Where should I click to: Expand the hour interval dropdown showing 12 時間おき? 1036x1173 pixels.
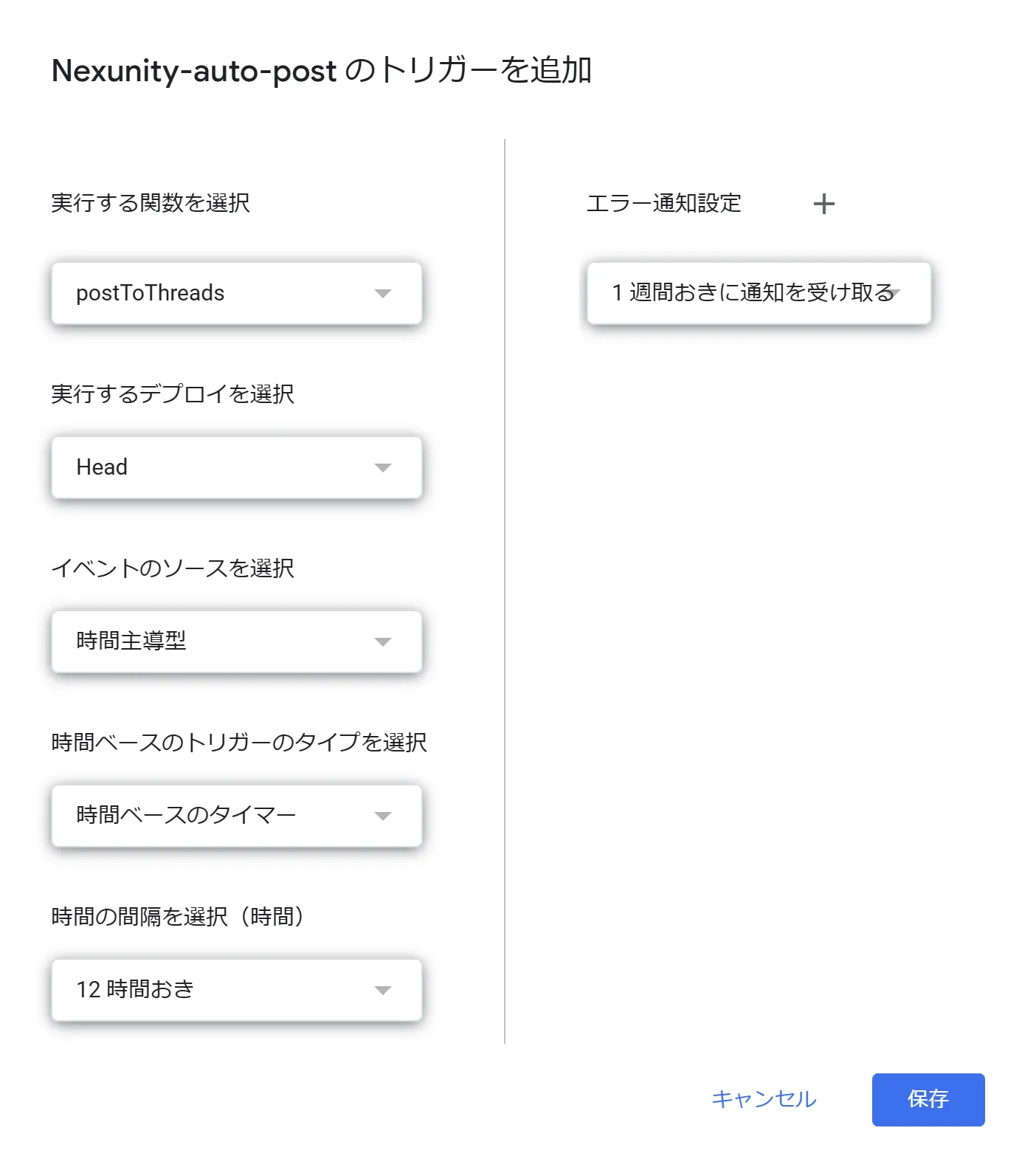pyautogui.click(x=236, y=989)
